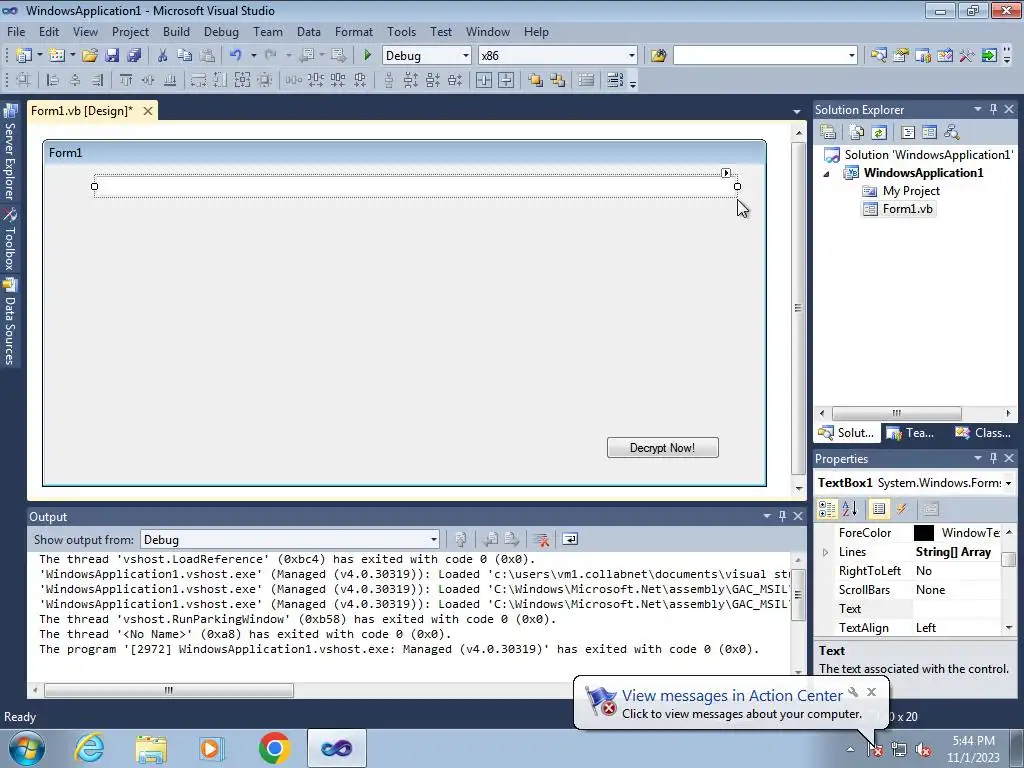Click the Solution Explorer window toolbar icon

(x=879, y=56)
